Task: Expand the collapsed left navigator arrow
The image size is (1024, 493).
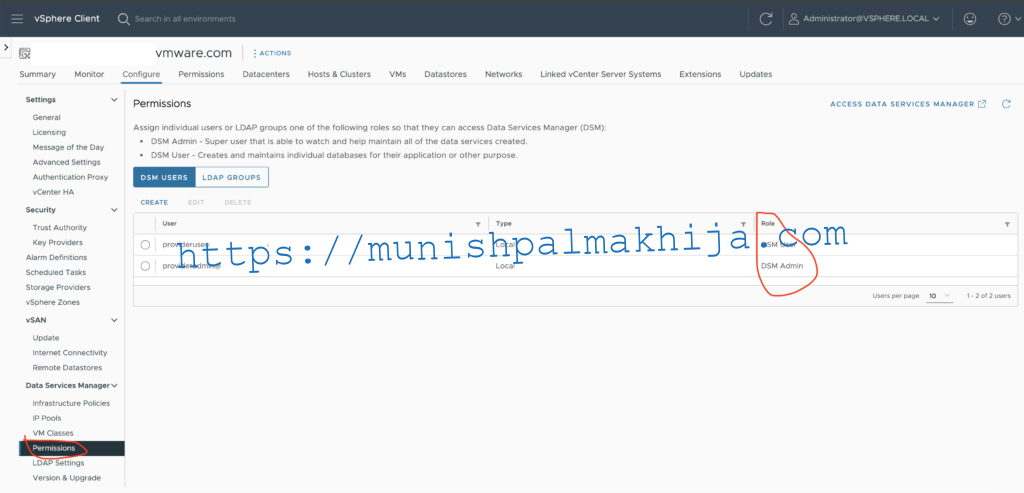Action: coord(5,48)
